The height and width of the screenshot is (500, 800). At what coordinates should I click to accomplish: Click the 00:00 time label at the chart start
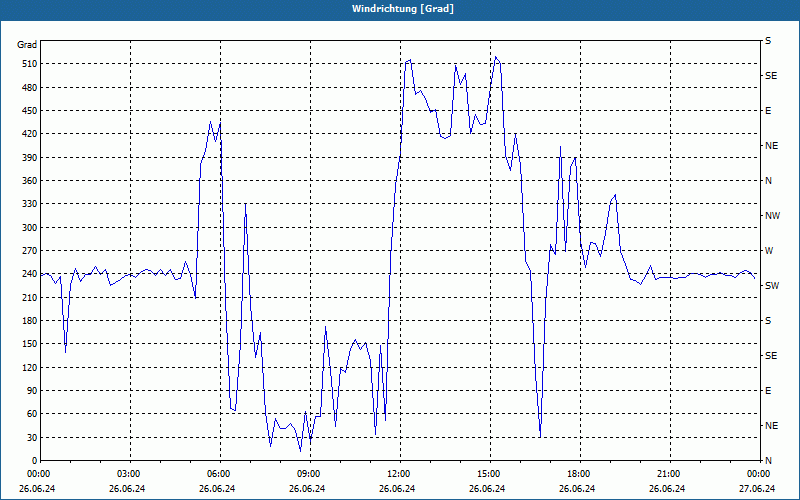38,473
